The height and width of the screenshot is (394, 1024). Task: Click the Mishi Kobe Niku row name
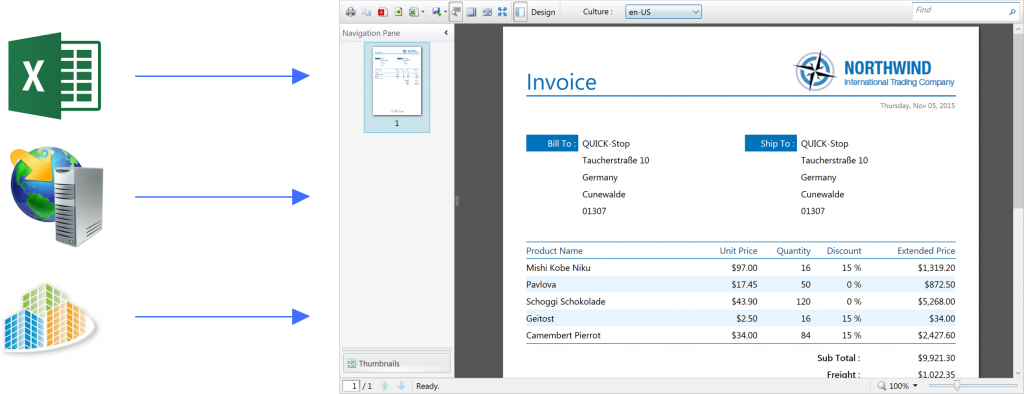pyautogui.click(x=558, y=268)
